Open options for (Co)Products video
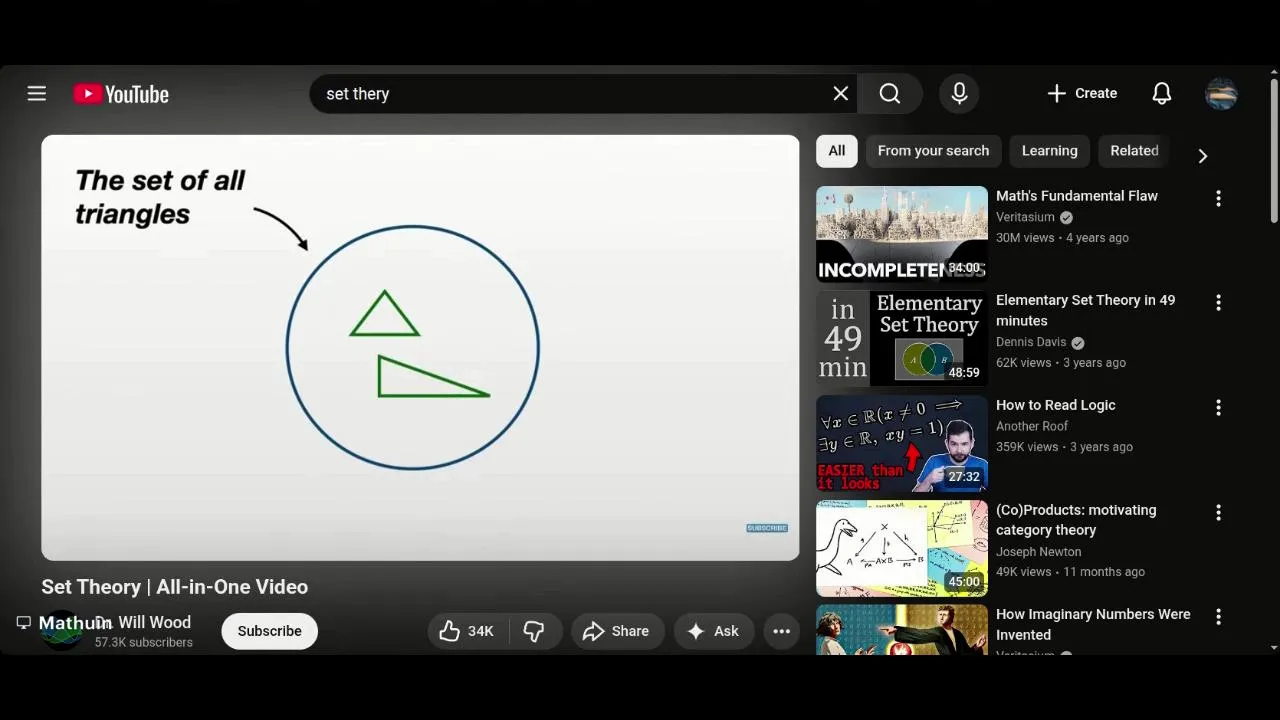Screen dimensions: 1280x720 coord(1218,512)
